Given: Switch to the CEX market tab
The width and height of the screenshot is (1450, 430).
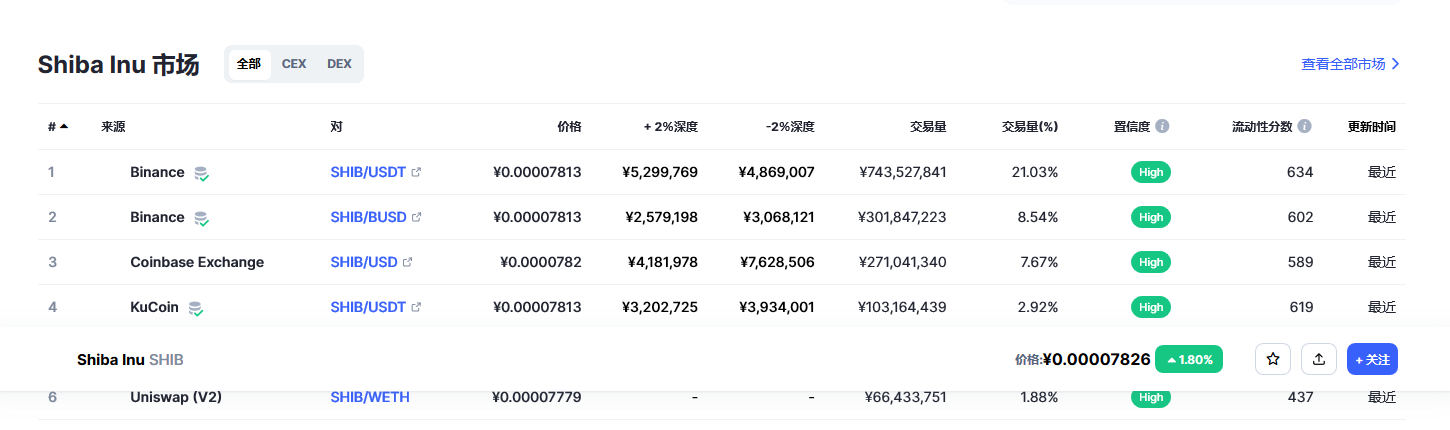Looking at the screenshot, I should tap(294, 64).
